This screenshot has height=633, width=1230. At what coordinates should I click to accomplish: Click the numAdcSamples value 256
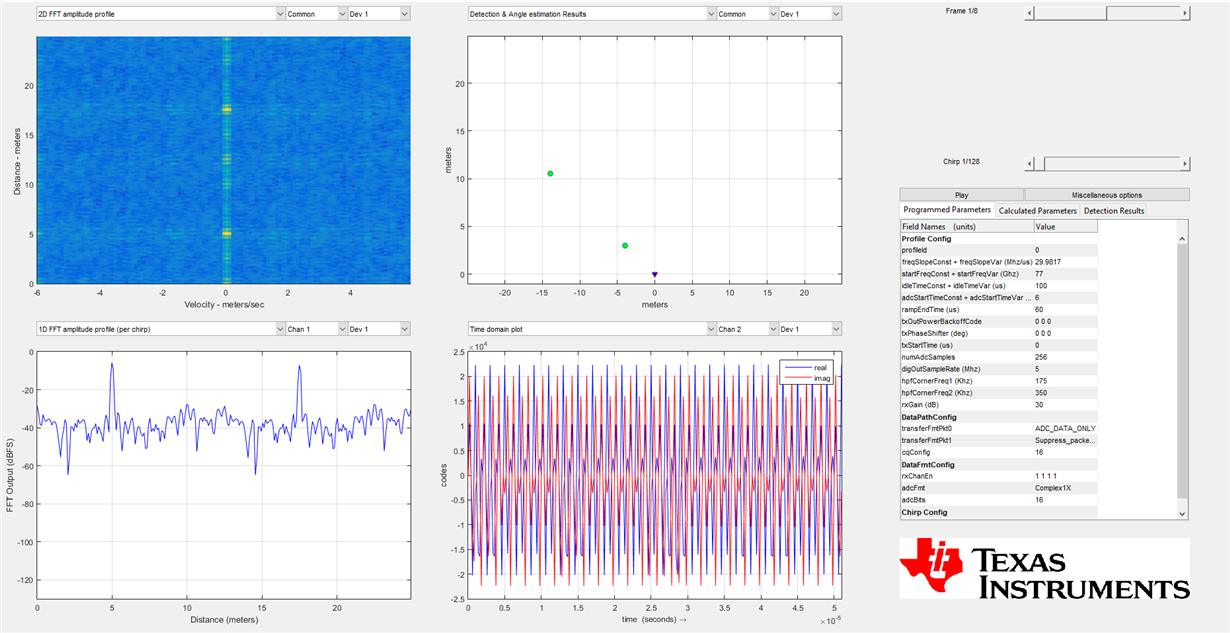[x=1065, y=357]
